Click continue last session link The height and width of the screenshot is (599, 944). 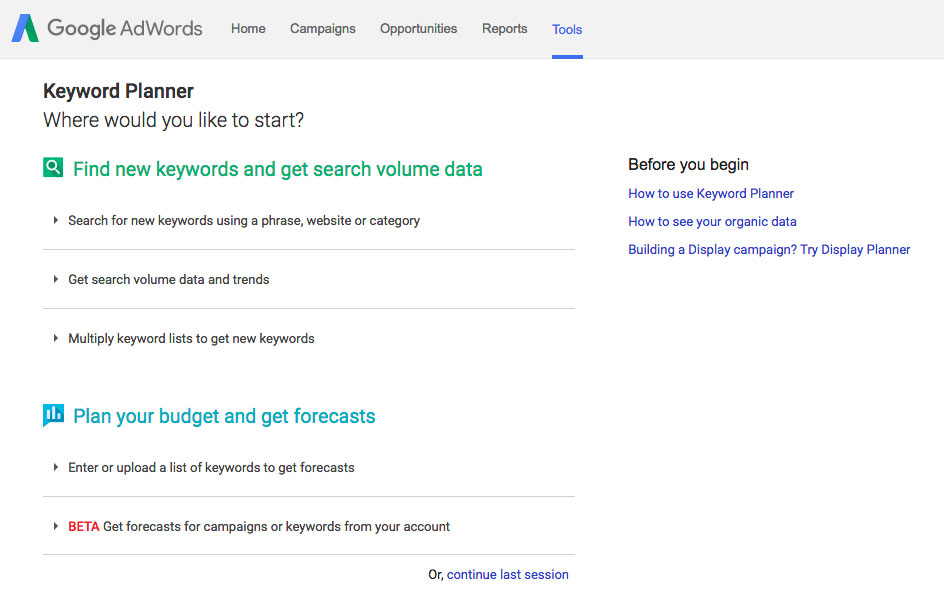point(507,574)
